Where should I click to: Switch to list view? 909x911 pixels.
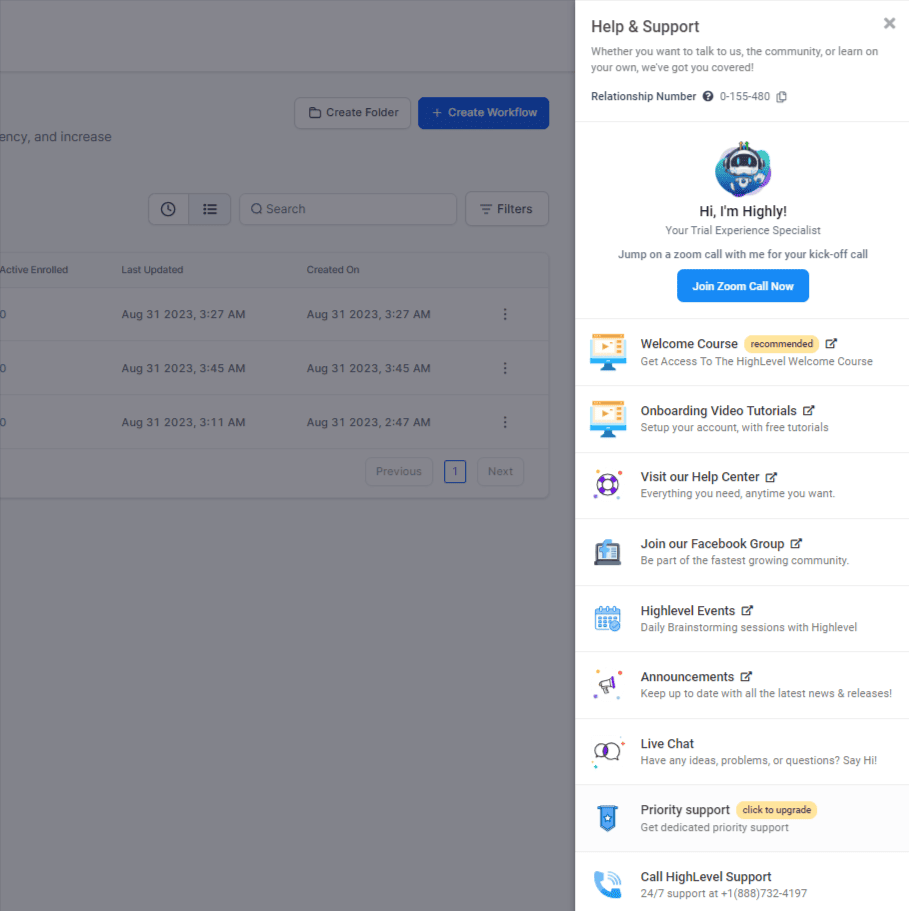pyautogui.click(x=210, y=209)
